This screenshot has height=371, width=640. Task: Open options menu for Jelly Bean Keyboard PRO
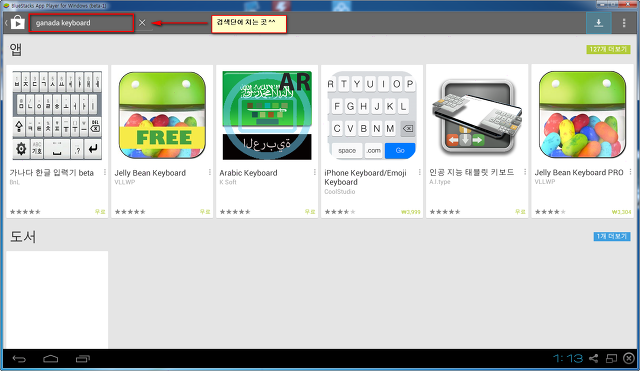630,172
